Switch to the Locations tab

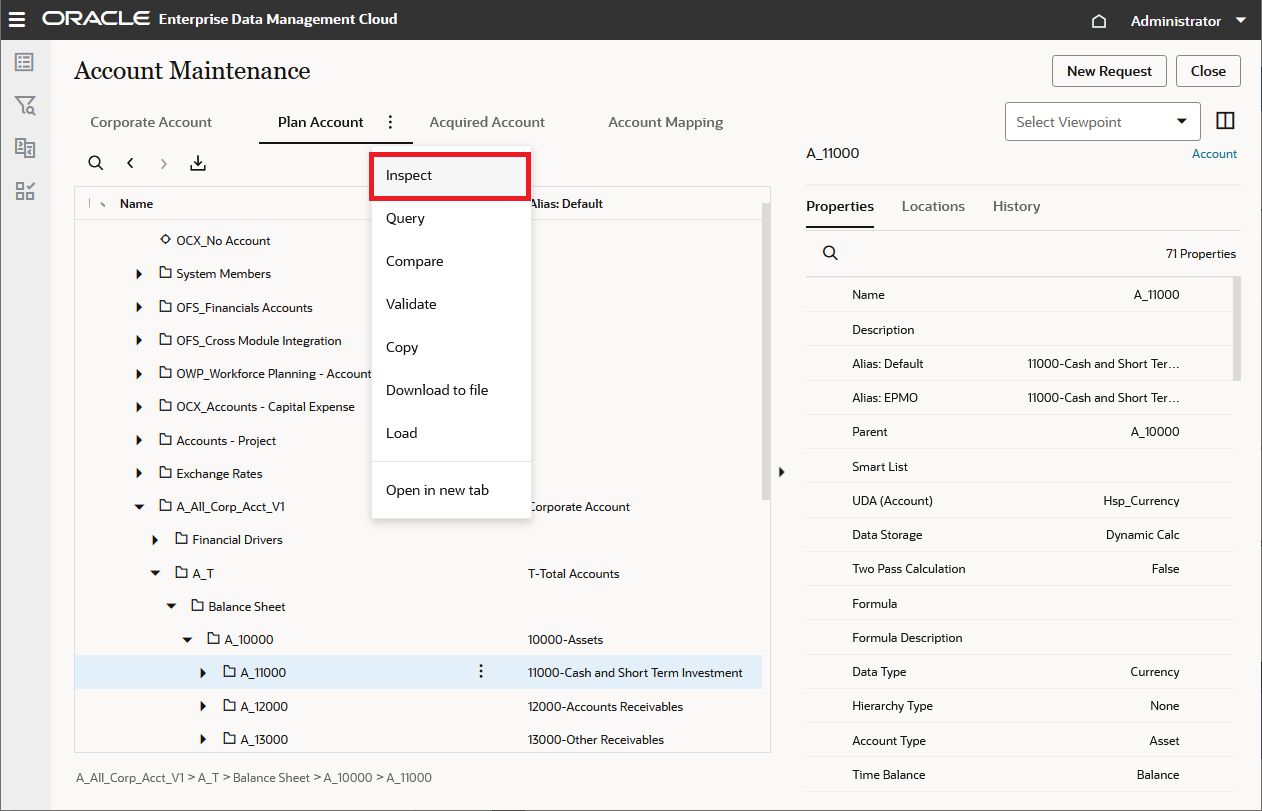pos(933,206)
